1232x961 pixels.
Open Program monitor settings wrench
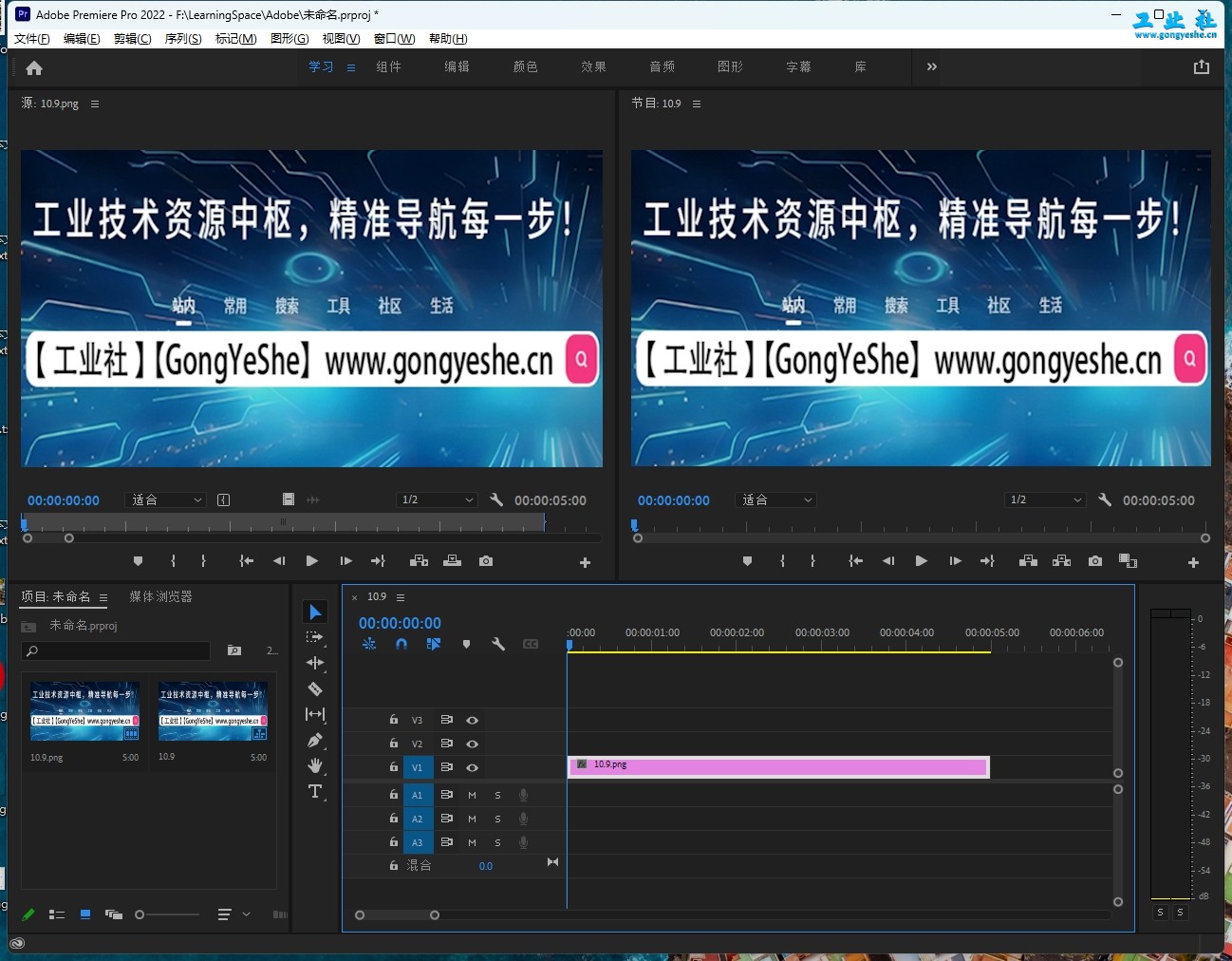coord(1105,499)
